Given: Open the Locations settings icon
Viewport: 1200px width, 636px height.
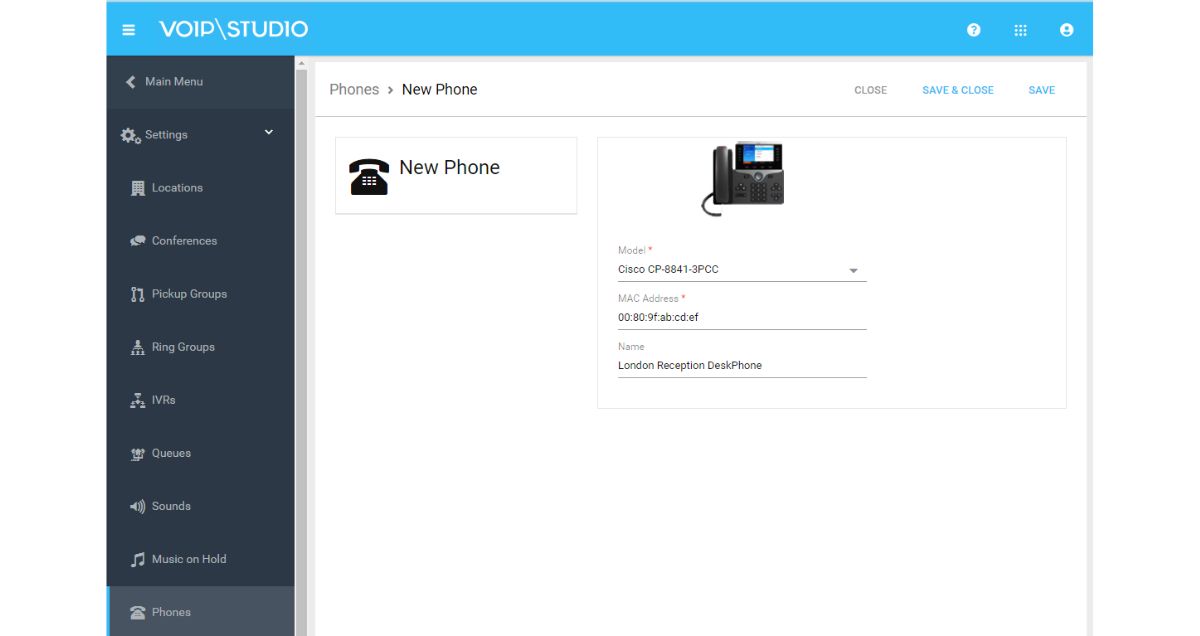Looking at the screenshot, I should (x=137, y=187).
